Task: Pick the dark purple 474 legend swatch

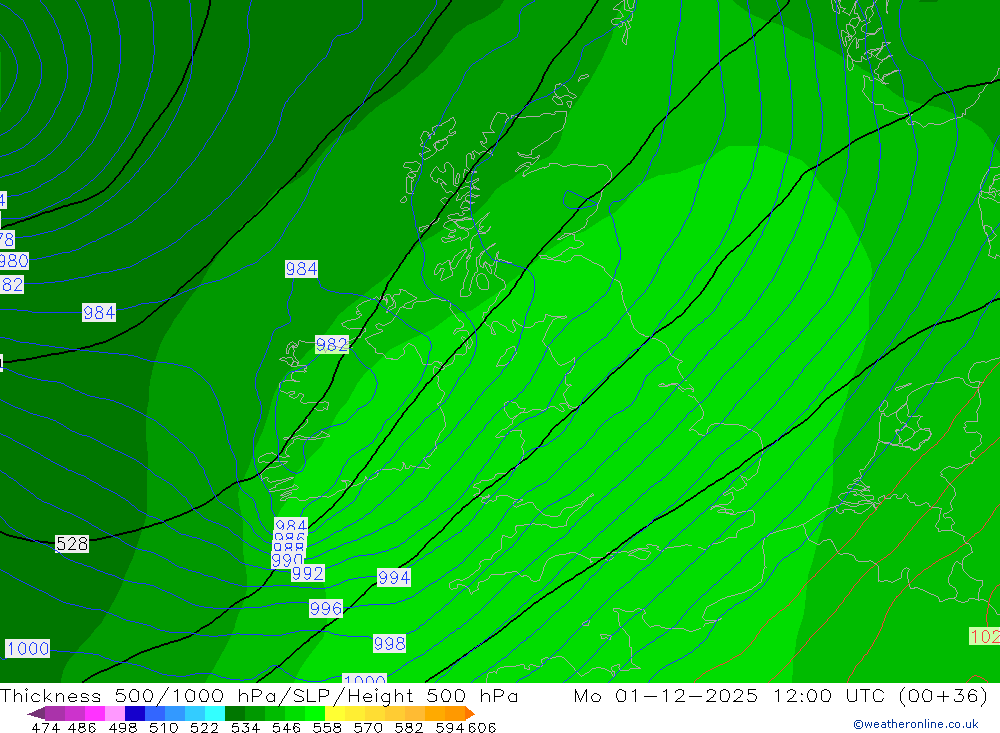Action: [x=55, y=713]
